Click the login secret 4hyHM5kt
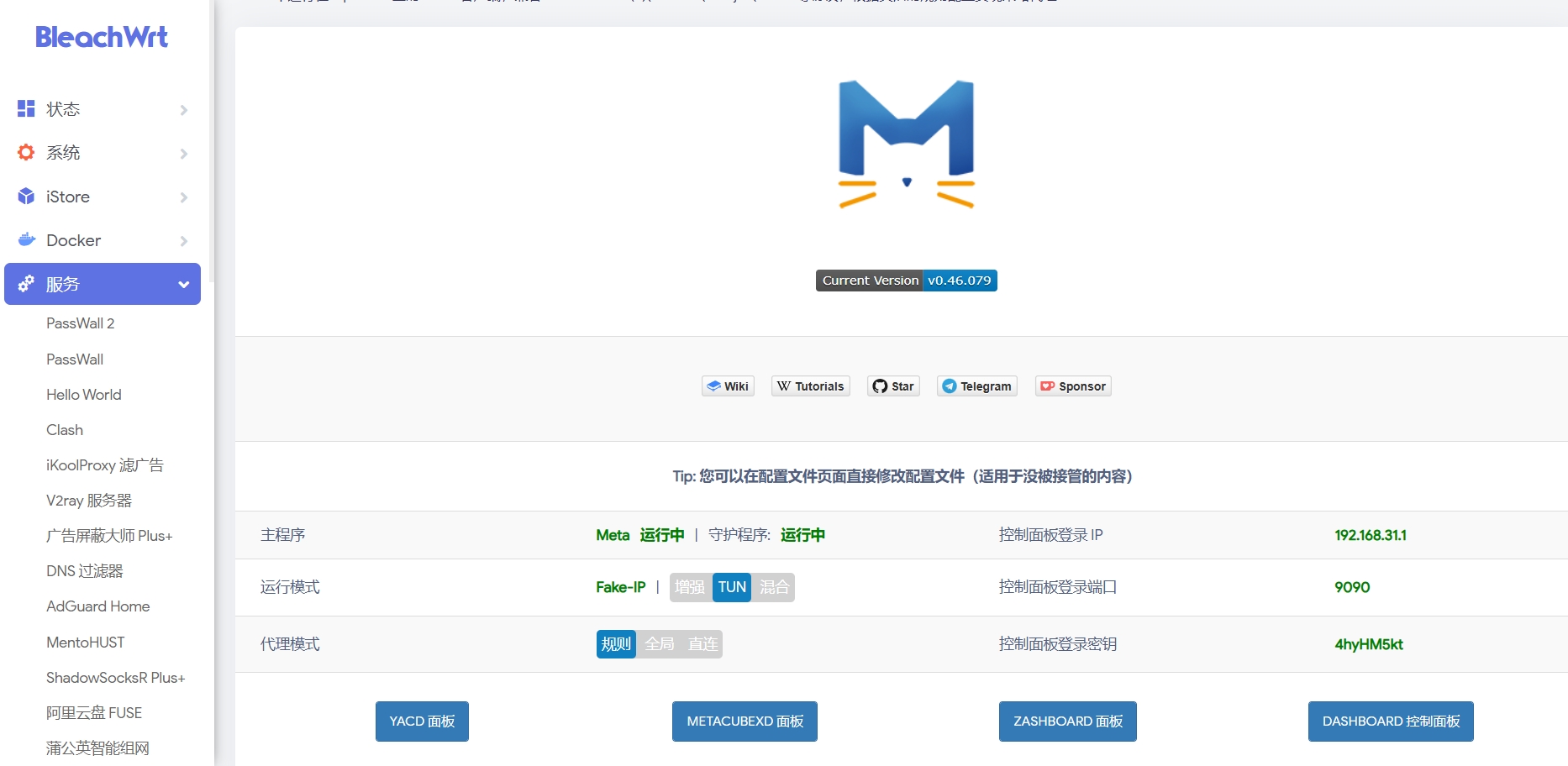1568x766 pixels. tap(1369, 644)
